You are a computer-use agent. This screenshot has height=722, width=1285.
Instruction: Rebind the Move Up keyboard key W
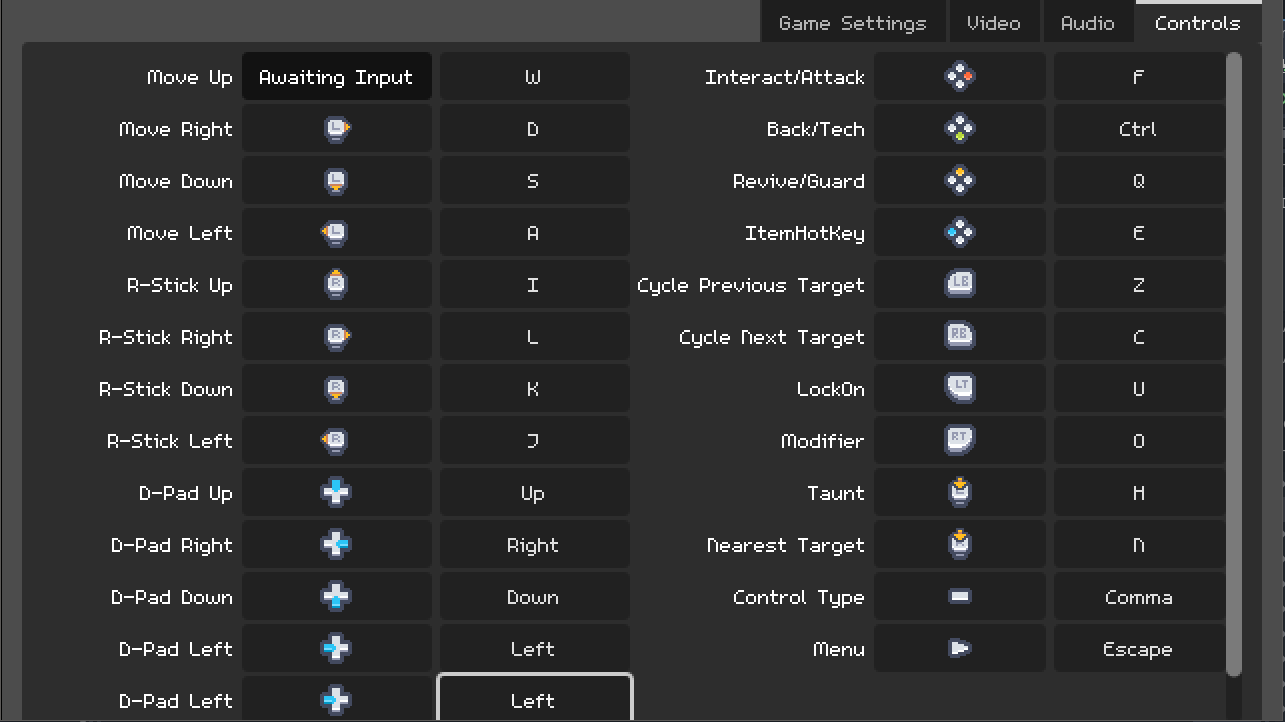point(534,77)
